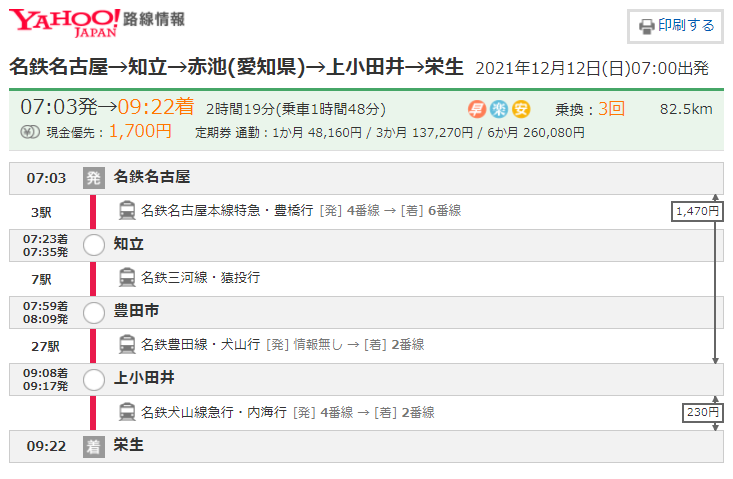
Task: Click the 名鉄三河線・猿投行 line name
Action: coord(201,278)
